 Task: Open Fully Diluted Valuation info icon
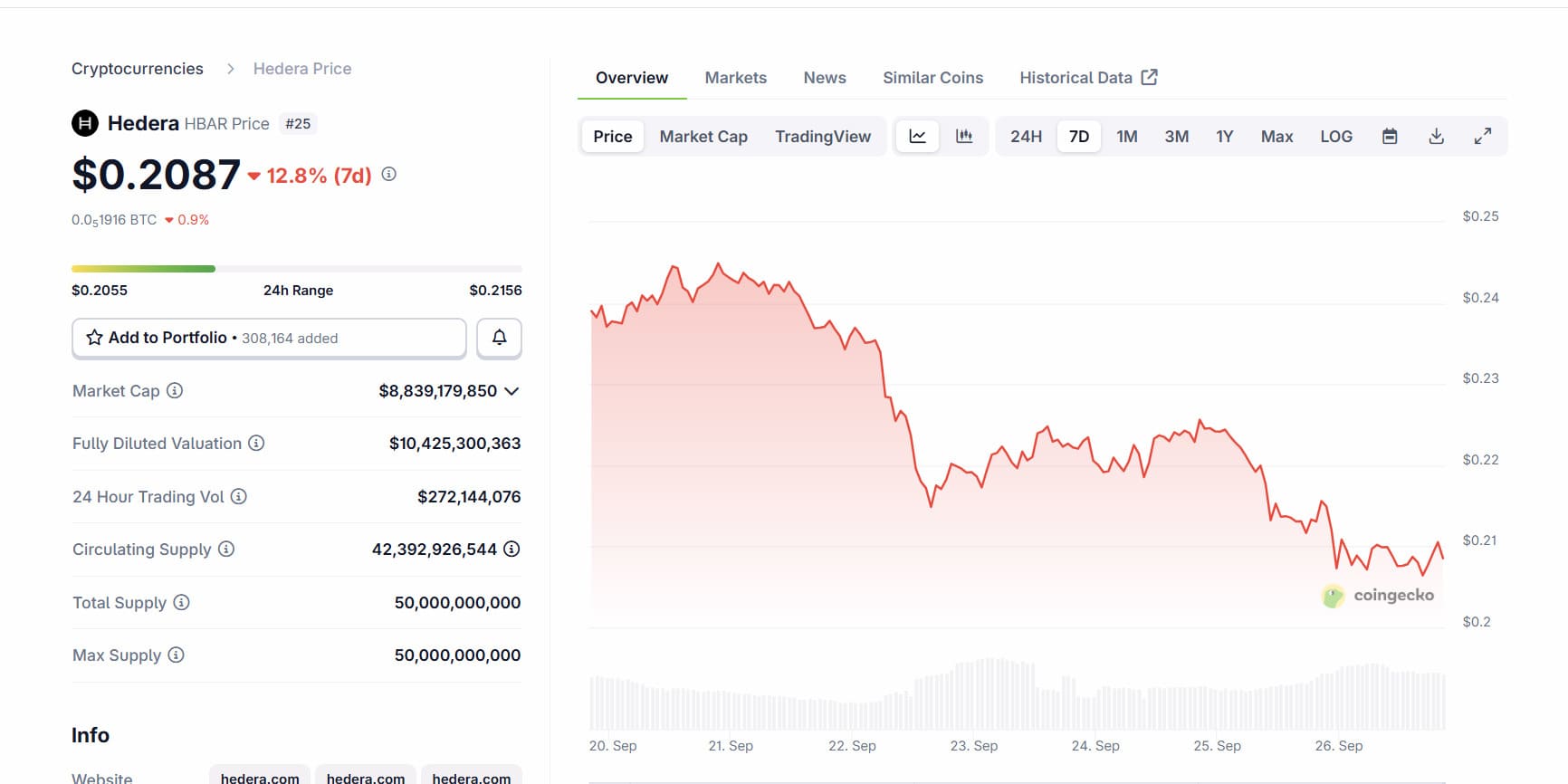(x=256, y=443)
